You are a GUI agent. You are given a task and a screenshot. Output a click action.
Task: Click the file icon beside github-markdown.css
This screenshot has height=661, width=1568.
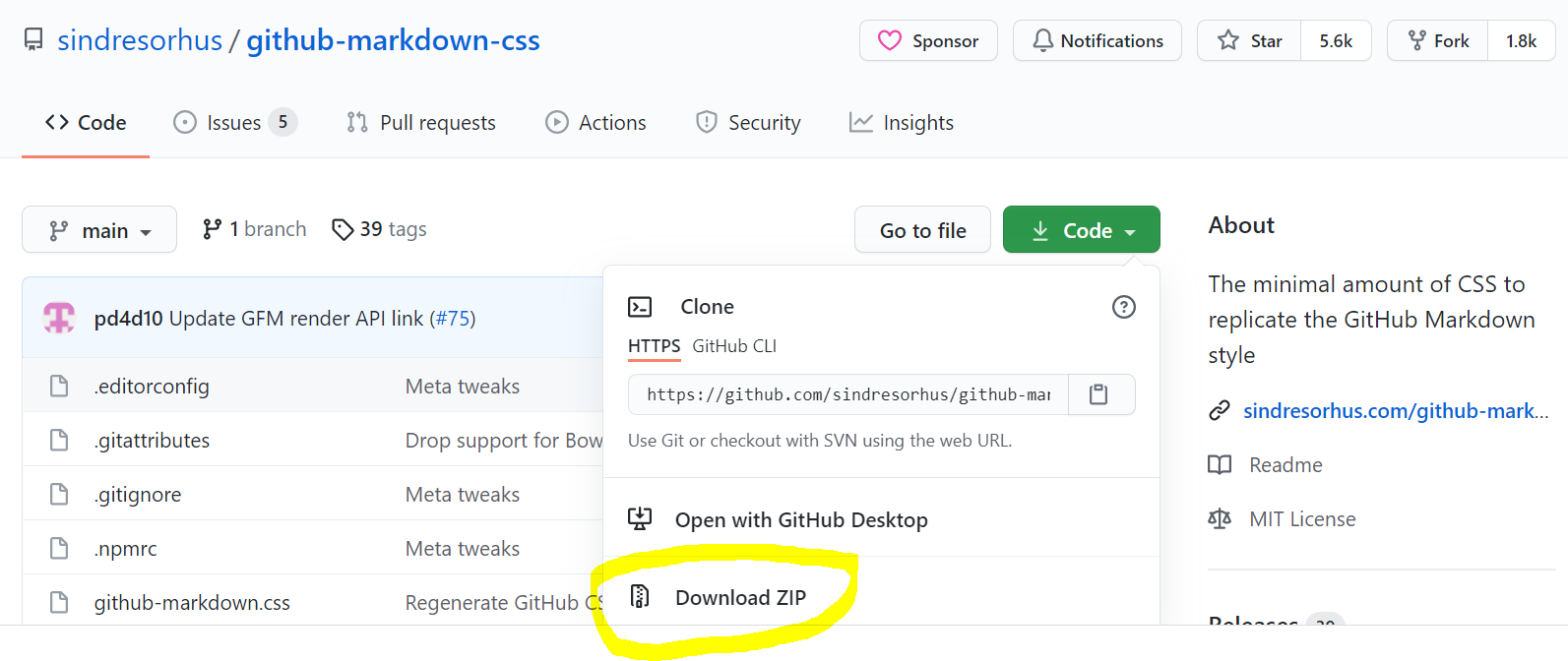click(59, 602)
